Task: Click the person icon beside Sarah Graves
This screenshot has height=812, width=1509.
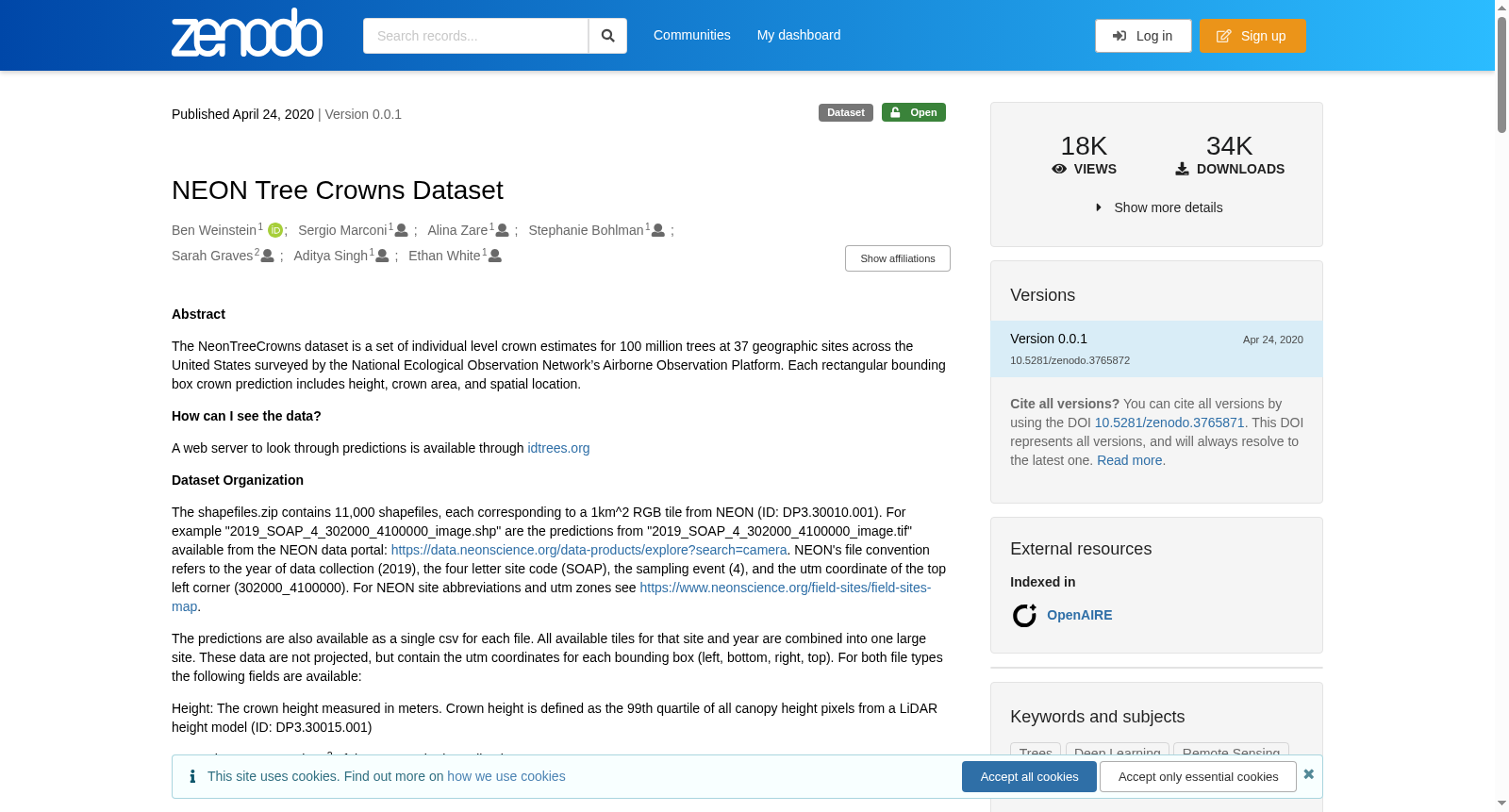Action: tap(268, 256)
